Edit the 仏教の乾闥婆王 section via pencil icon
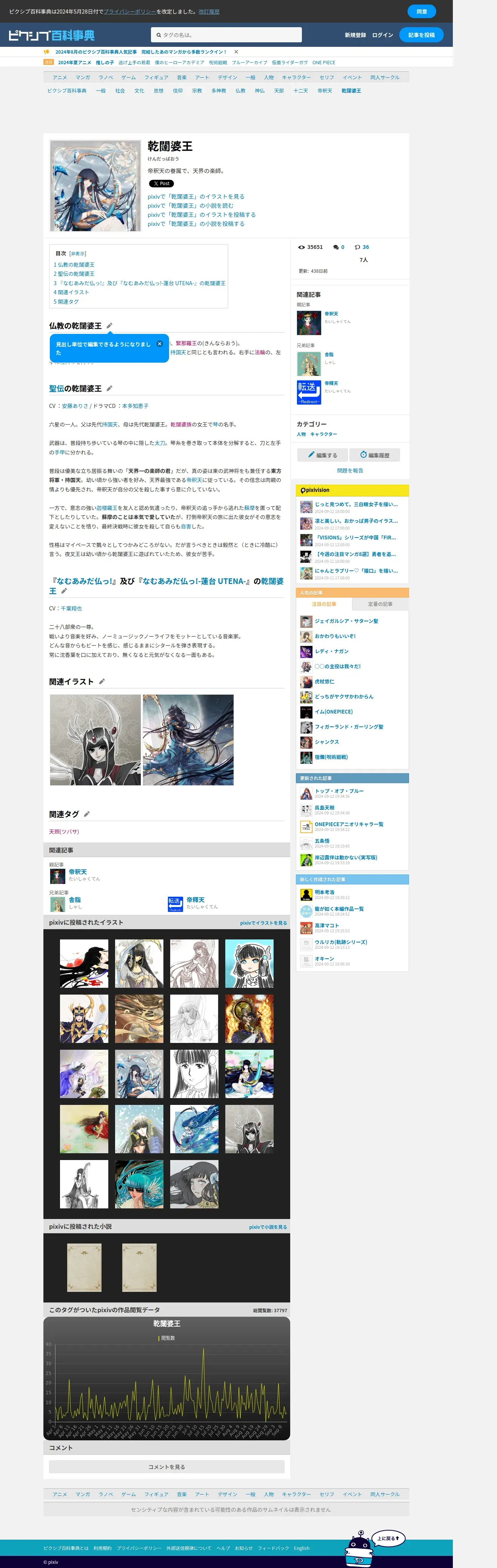Viewport: 497px width, 1568px height. click(x=109, y=326)
